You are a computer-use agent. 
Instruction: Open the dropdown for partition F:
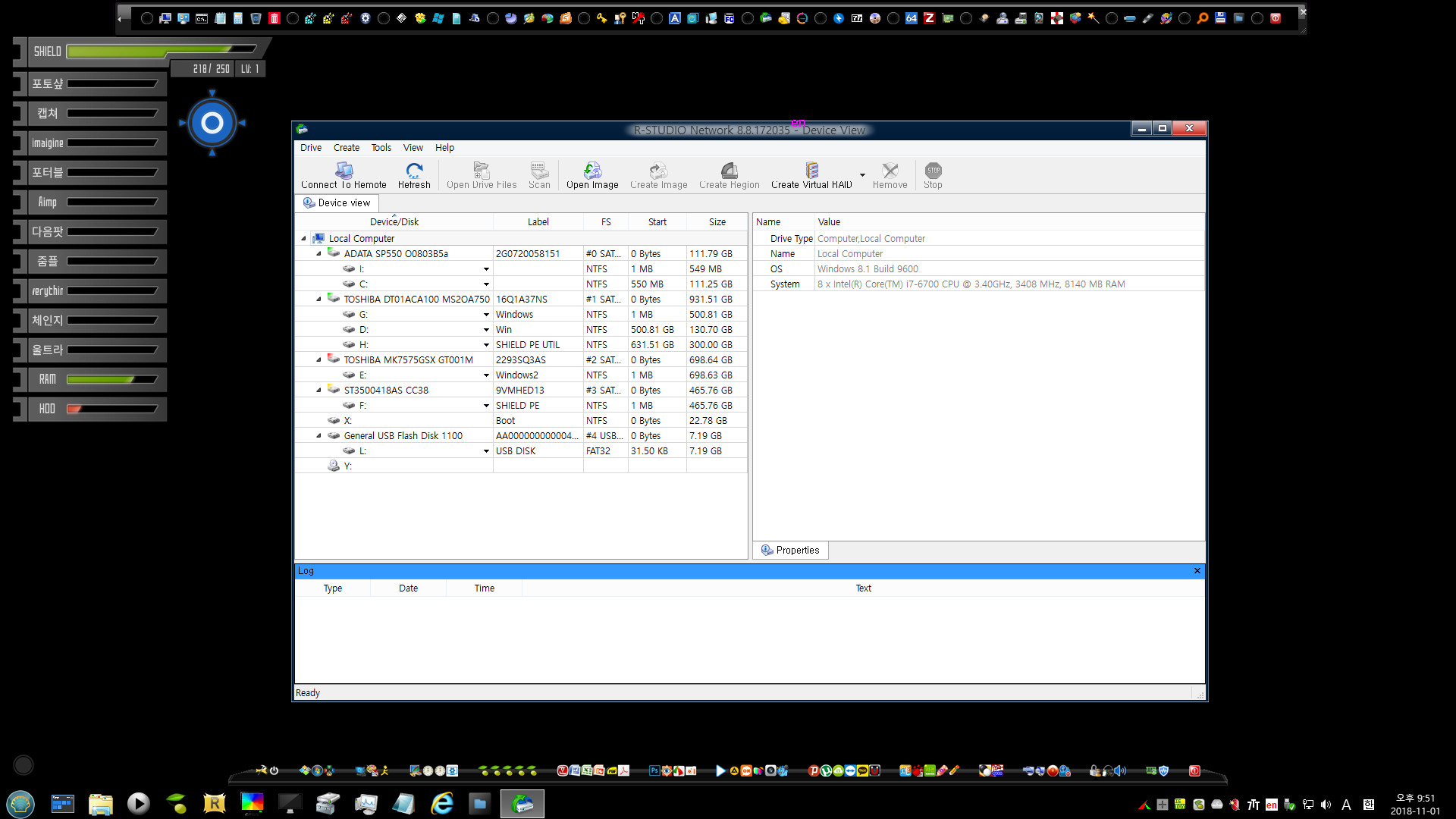[x=486, y=406]
